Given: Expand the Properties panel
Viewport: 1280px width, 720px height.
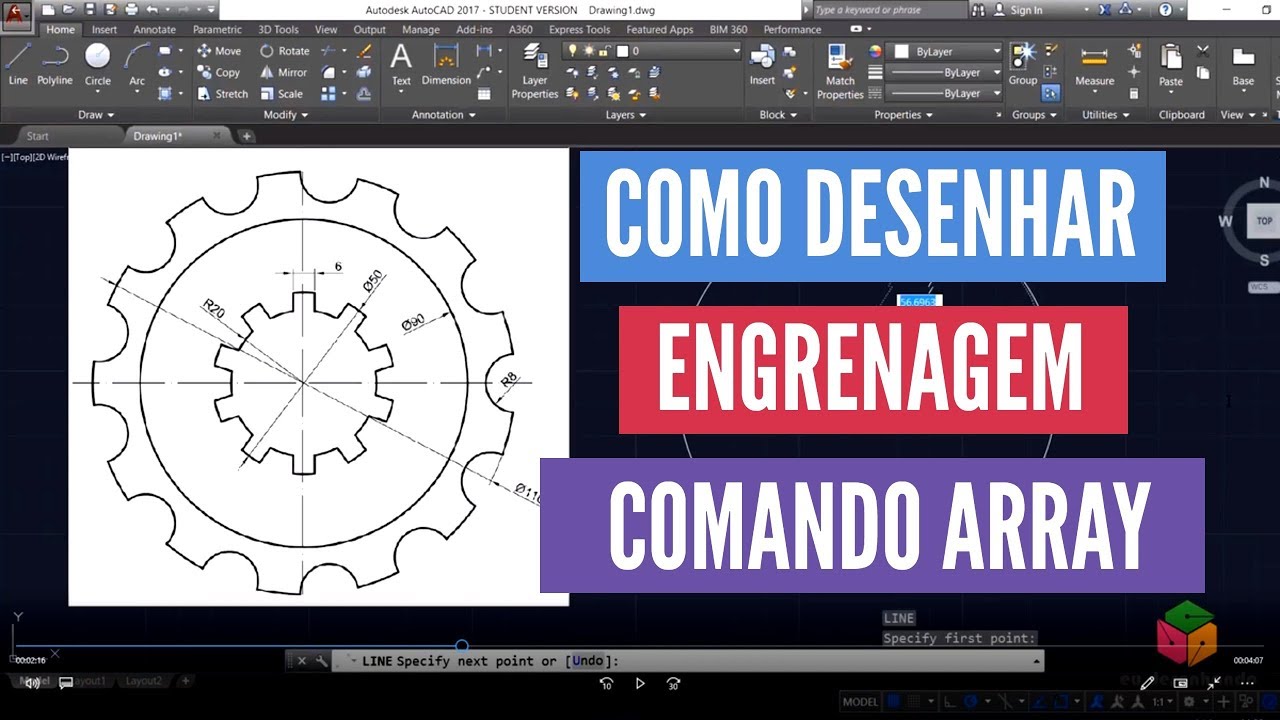Looking at the screenshot, I should click(x=903, y=115).
